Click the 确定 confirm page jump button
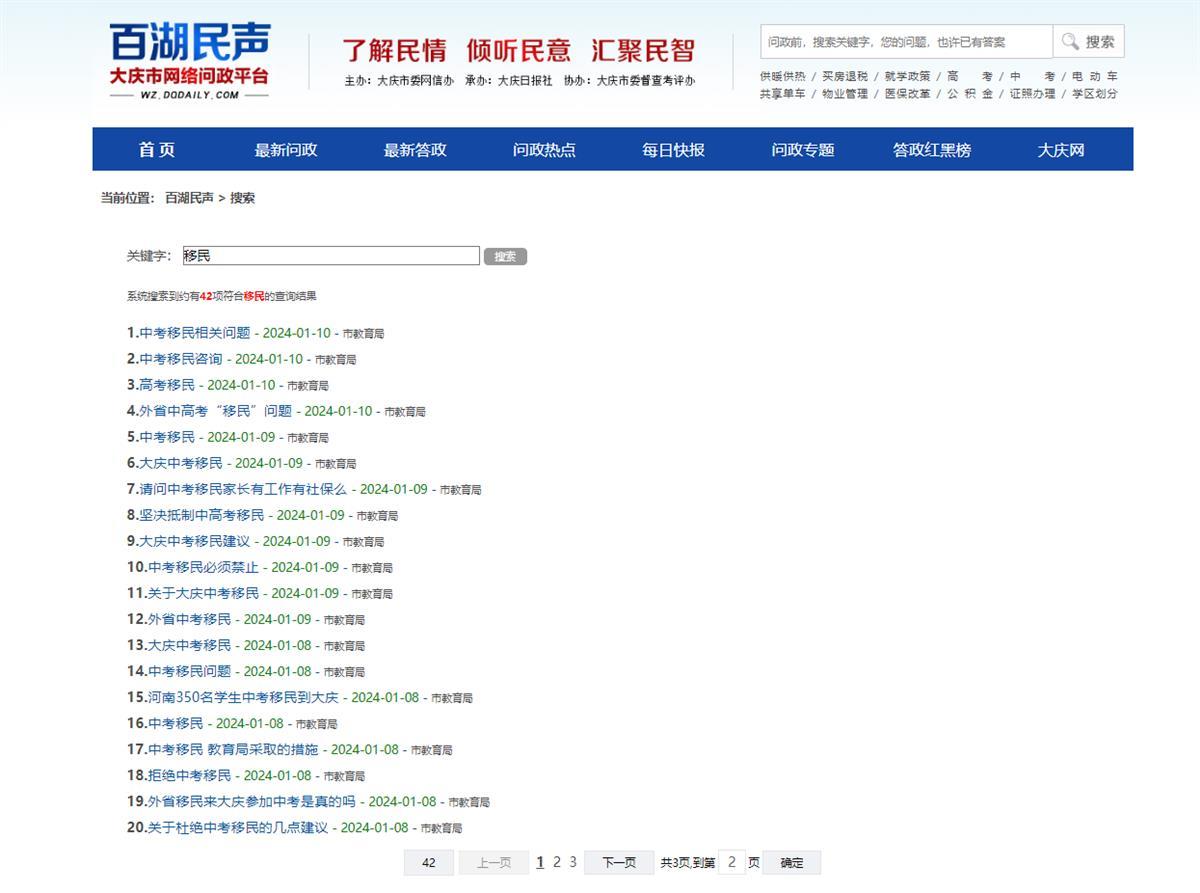 point(792,863)
